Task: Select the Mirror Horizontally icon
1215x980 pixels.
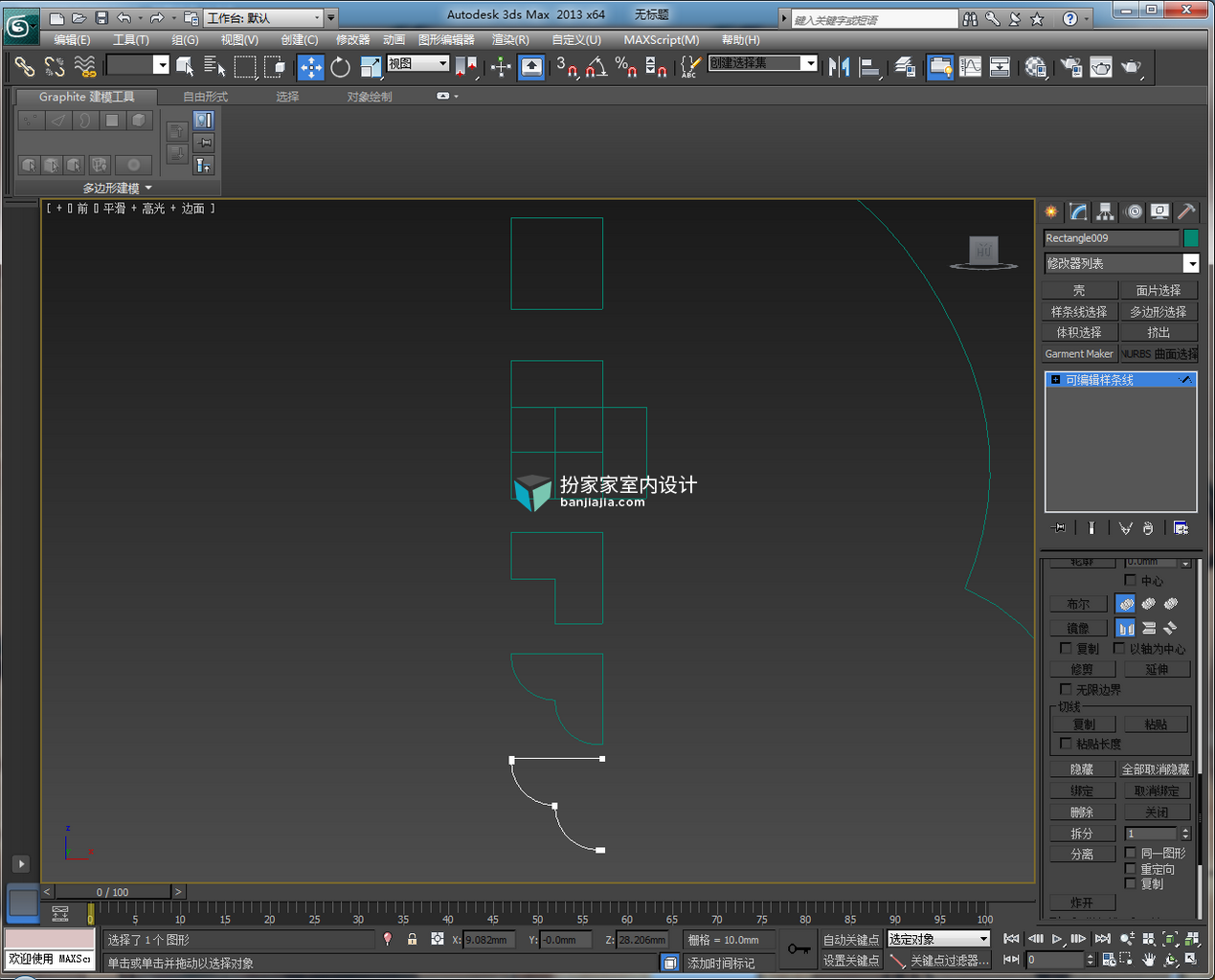Action: coord(1126,628)
